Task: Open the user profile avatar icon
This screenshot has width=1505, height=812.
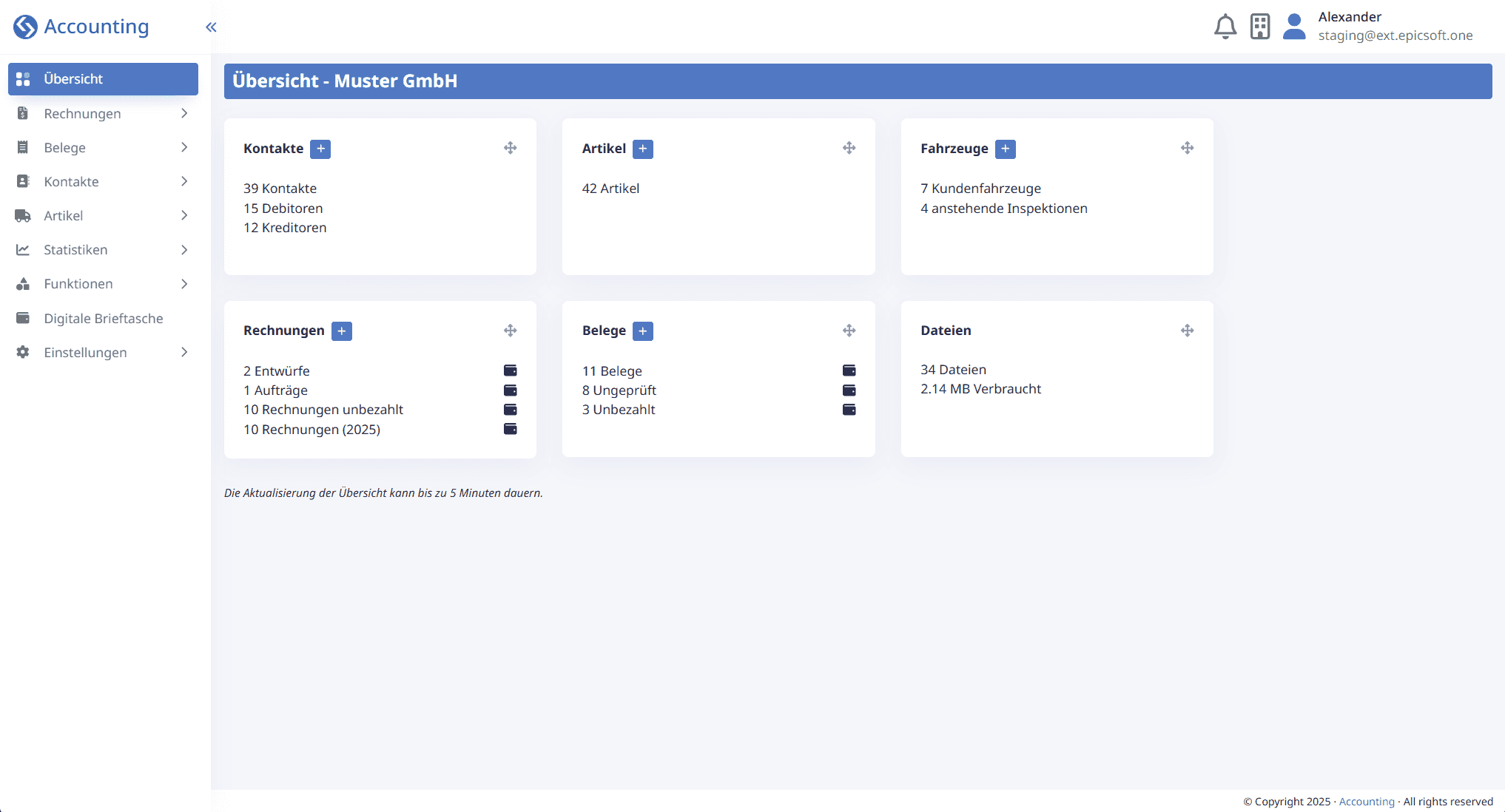Action: pos(1294,27)
